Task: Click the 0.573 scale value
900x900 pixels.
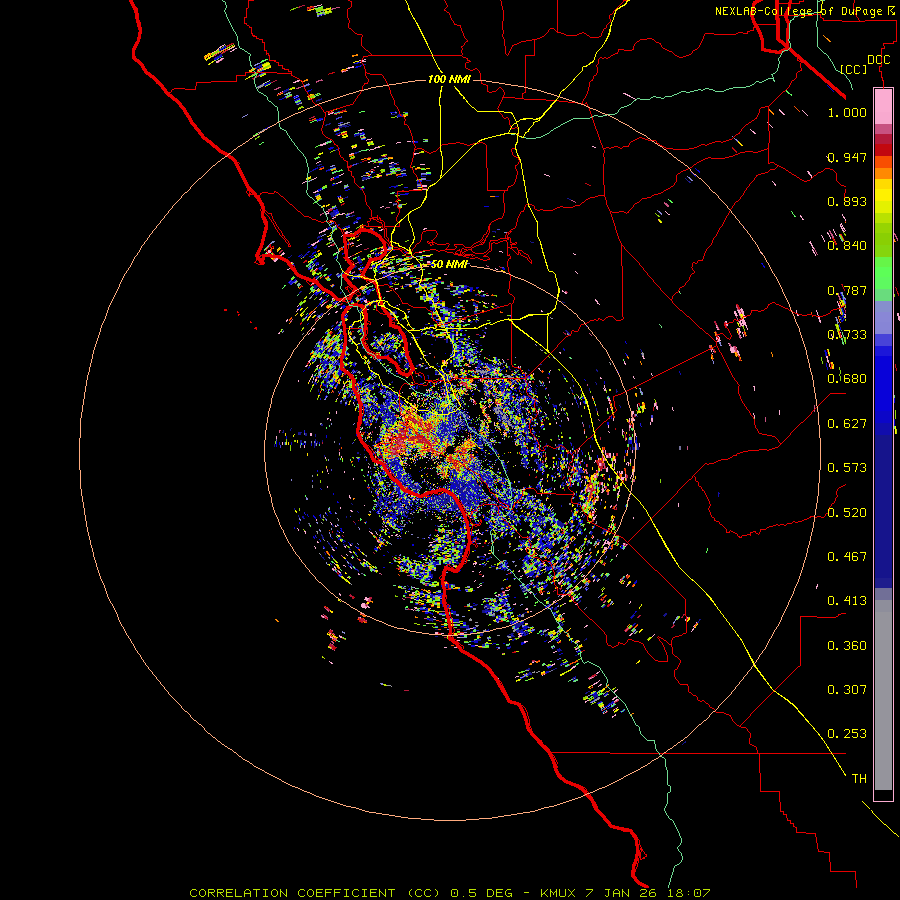Action: (847, 468)
